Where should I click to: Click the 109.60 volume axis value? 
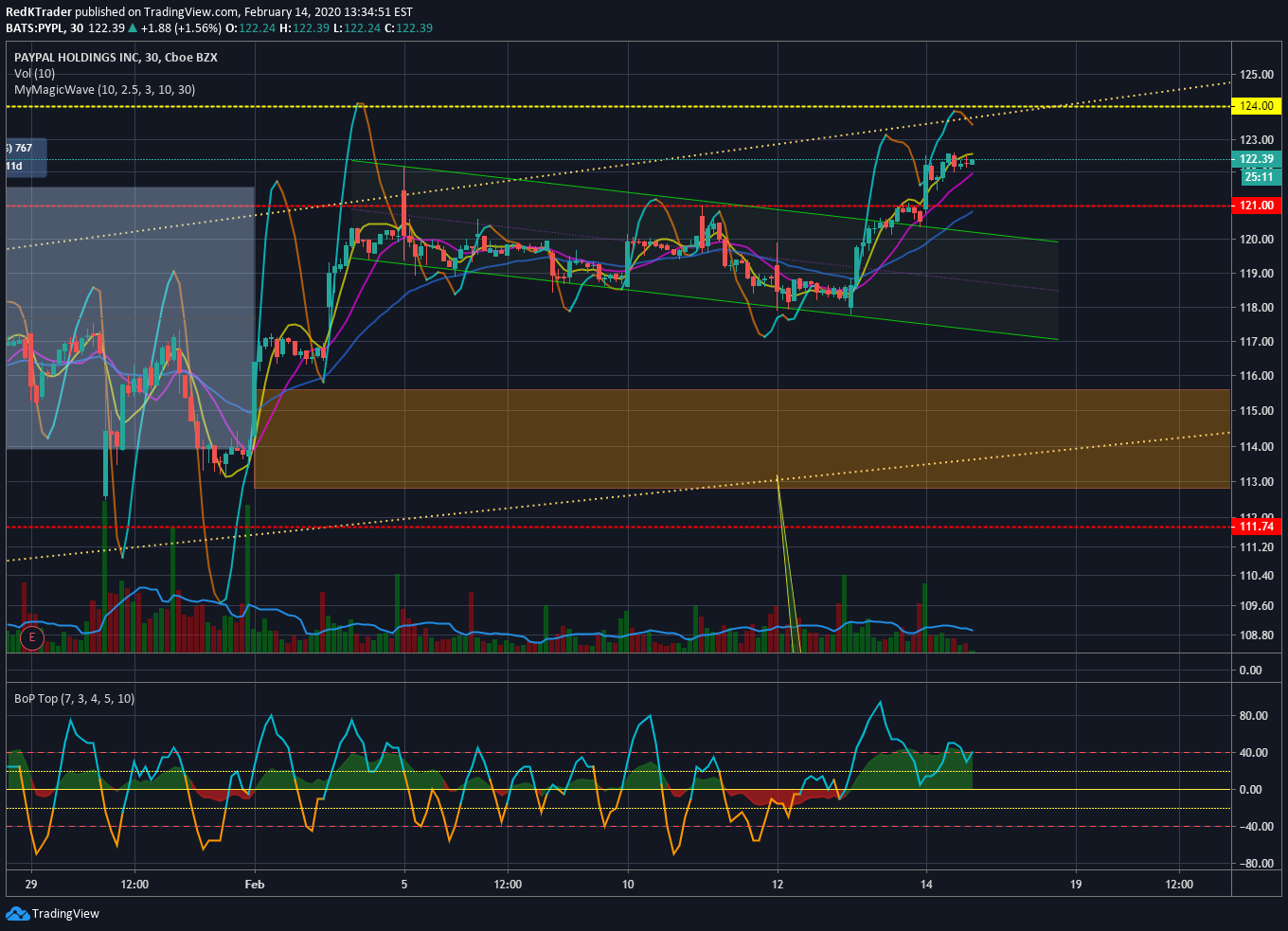click(x=1256, y=606)
